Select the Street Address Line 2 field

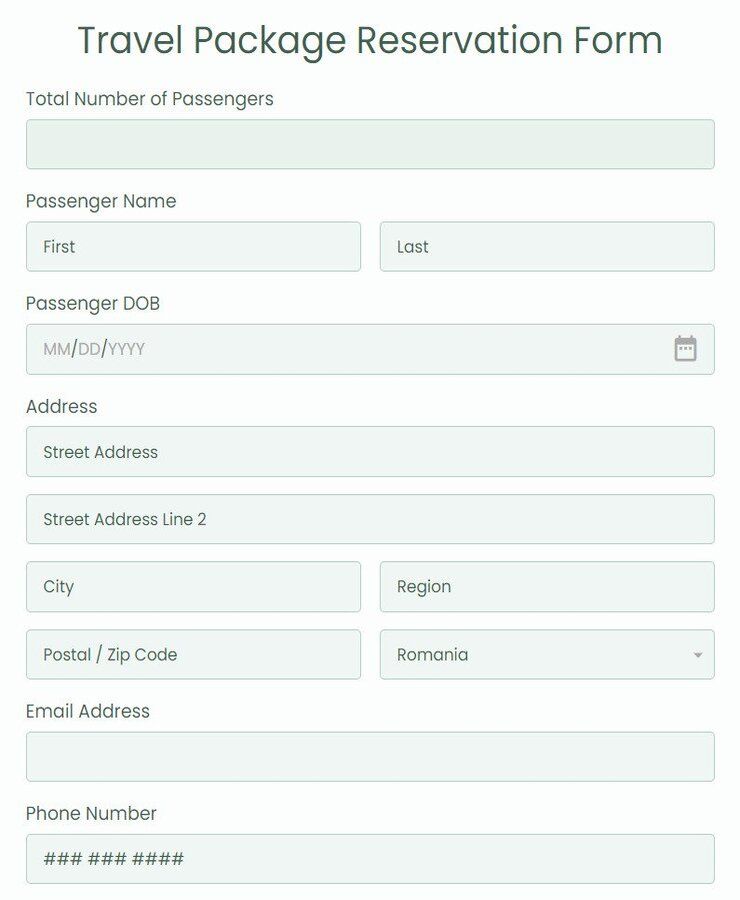pos(370,520)
